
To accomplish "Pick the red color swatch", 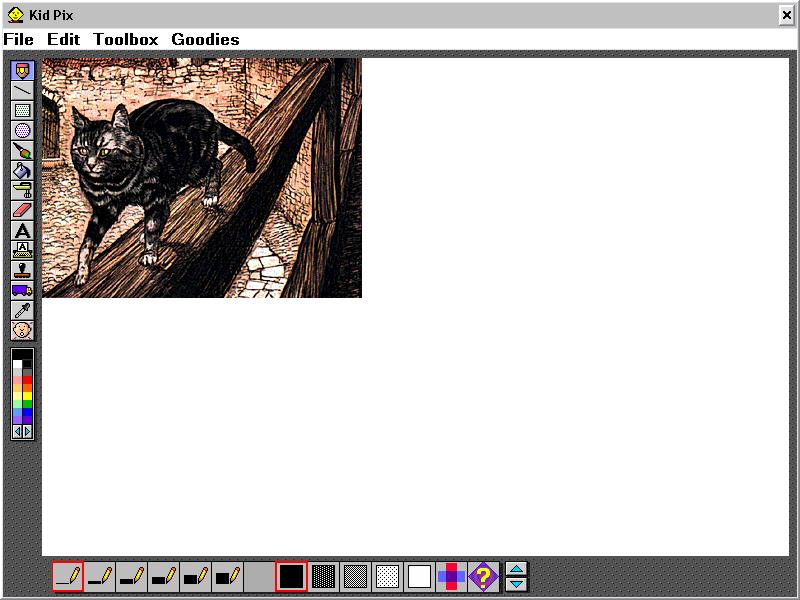I will [28, 380].
